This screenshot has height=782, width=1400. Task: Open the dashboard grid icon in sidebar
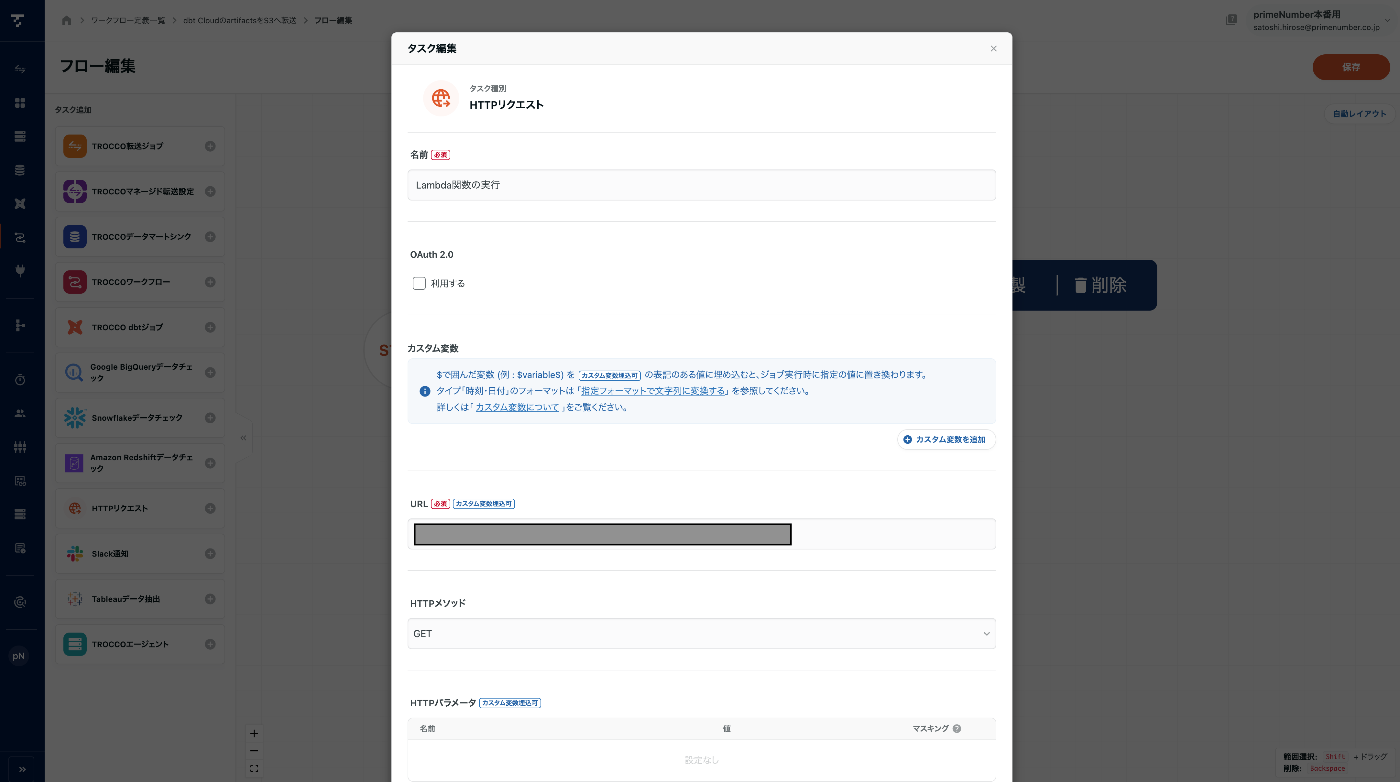[20, 103]
